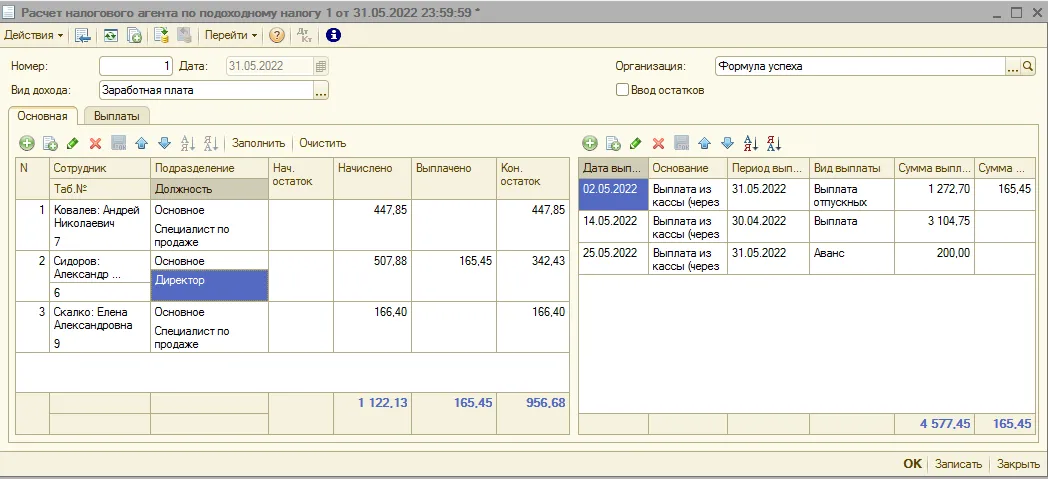Click finish editing icon in employees toolbar
This screenshot has width=1048, height=479.
(118, 143)
